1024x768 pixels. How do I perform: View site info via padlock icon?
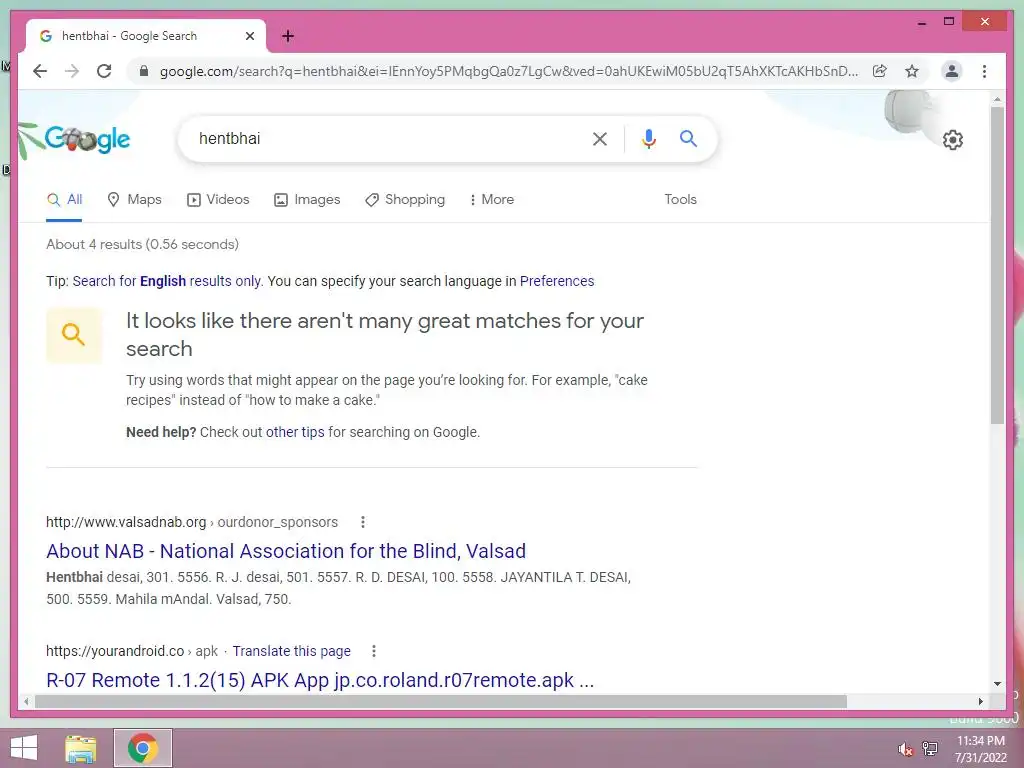point(144,71)
